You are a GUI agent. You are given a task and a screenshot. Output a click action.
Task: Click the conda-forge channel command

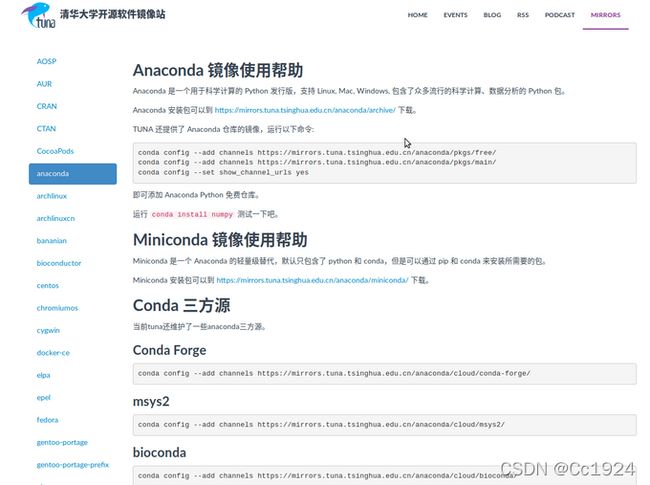click(334, 373)
